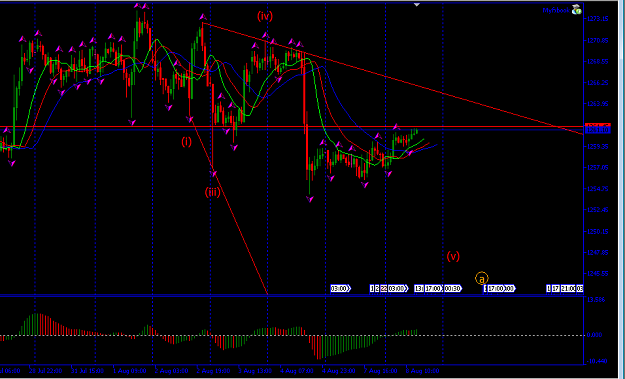Screen dimensions: 625x379
Task: Click price axis value 1247.85
Action: click(597, 252)
